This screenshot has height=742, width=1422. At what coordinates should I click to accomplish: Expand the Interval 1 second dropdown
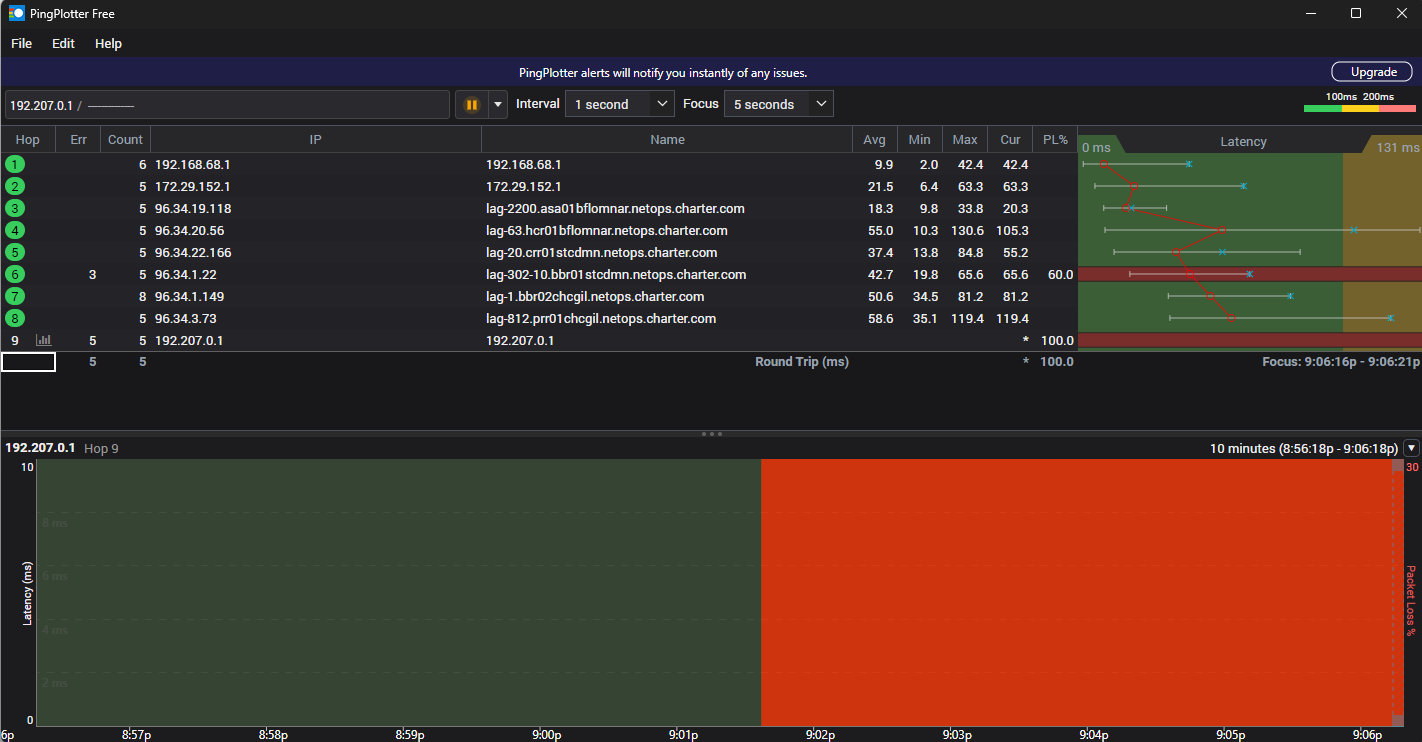click(x=620, y=104)
